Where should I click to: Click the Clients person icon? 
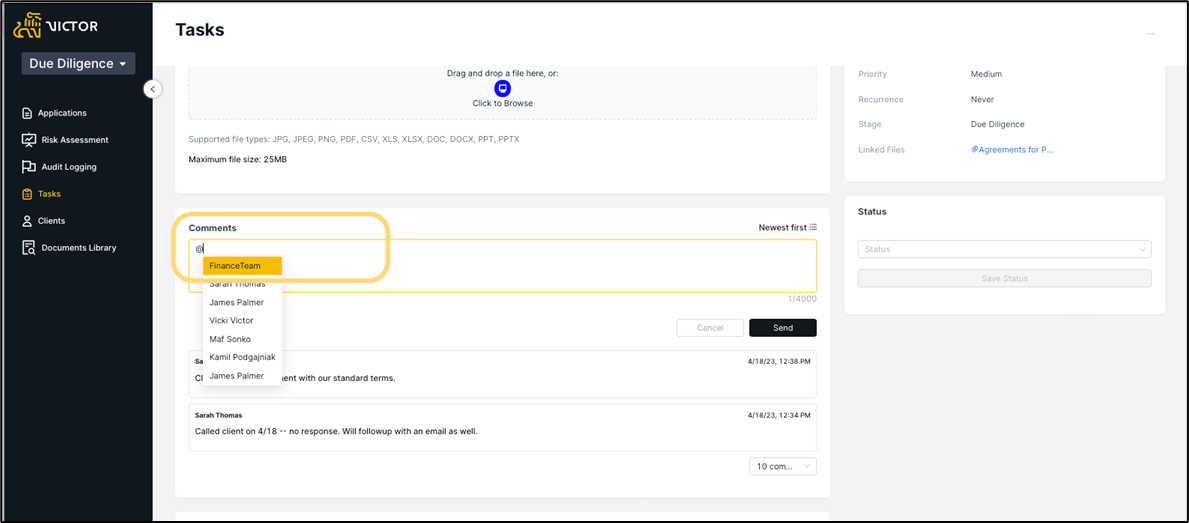pos(27,221)
